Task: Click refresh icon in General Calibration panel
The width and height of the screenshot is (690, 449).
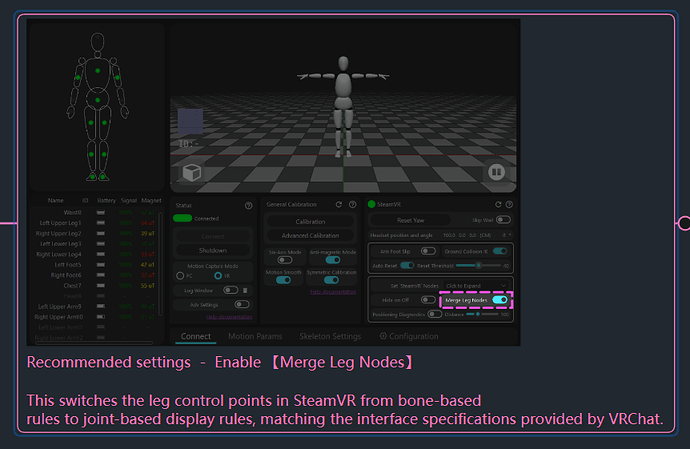Action: (339, 205)
